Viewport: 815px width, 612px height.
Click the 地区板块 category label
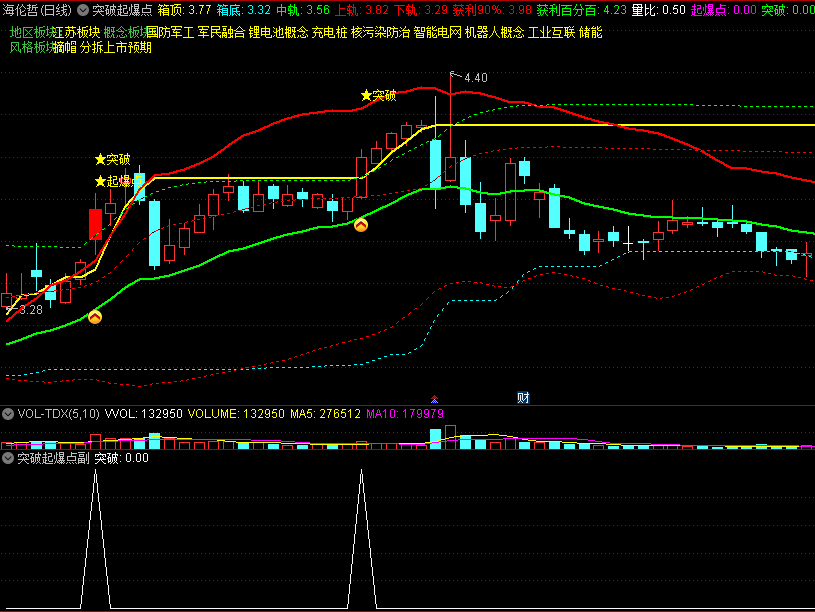31,33
